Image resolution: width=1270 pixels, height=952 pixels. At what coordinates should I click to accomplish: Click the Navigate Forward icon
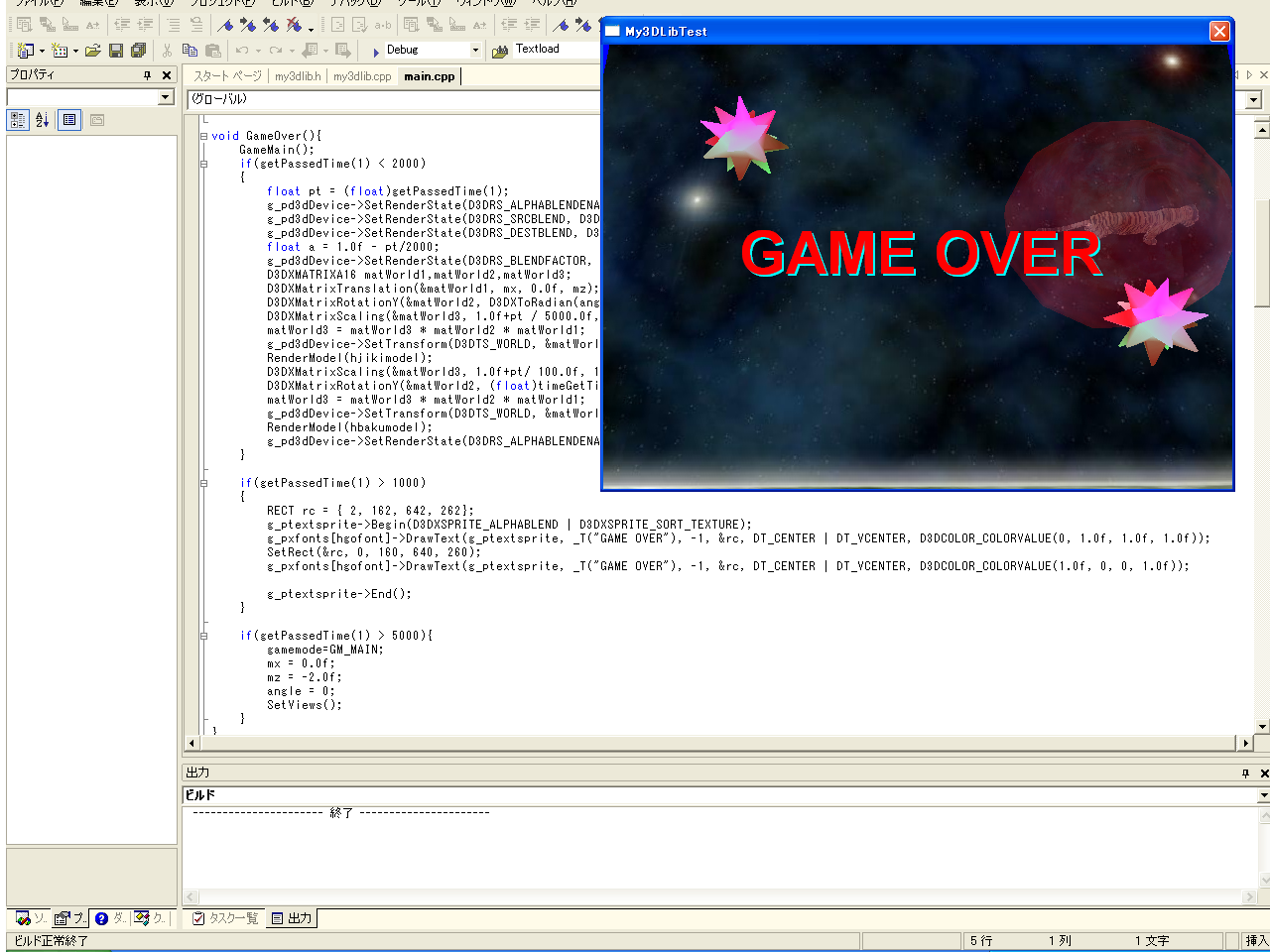[x=342, y=50]
